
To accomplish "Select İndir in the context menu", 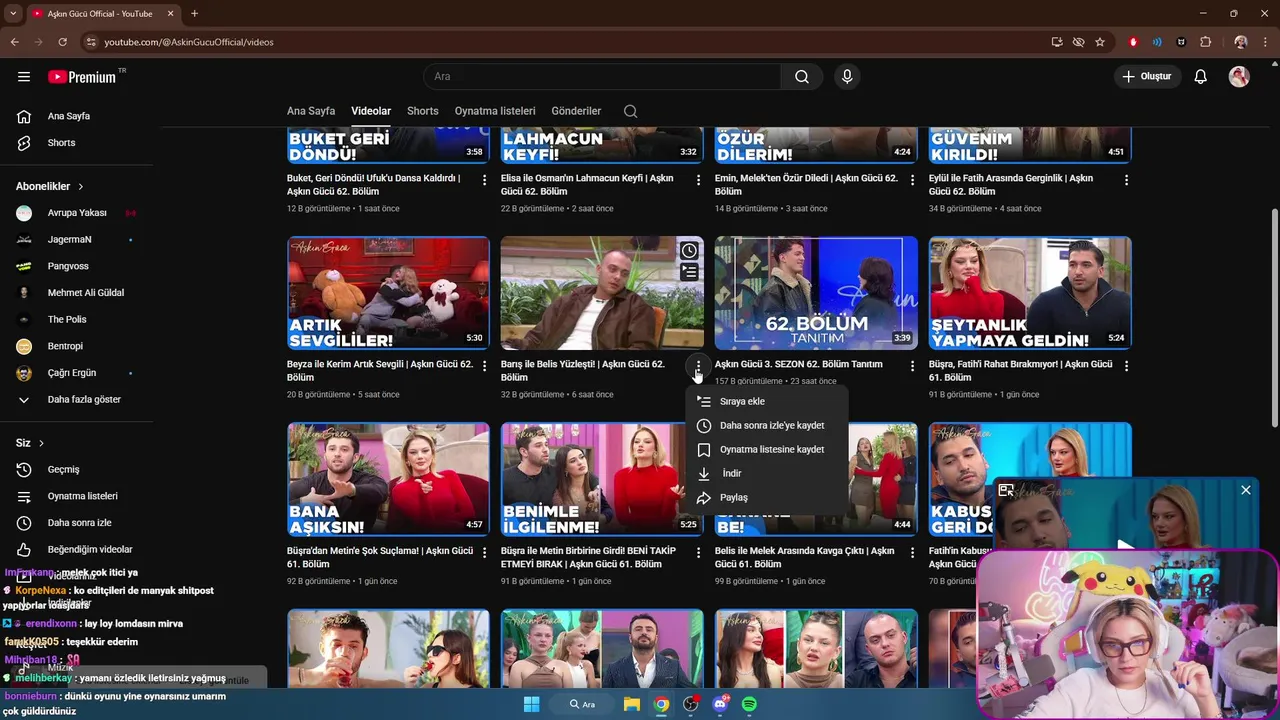I will coord(766,473).
